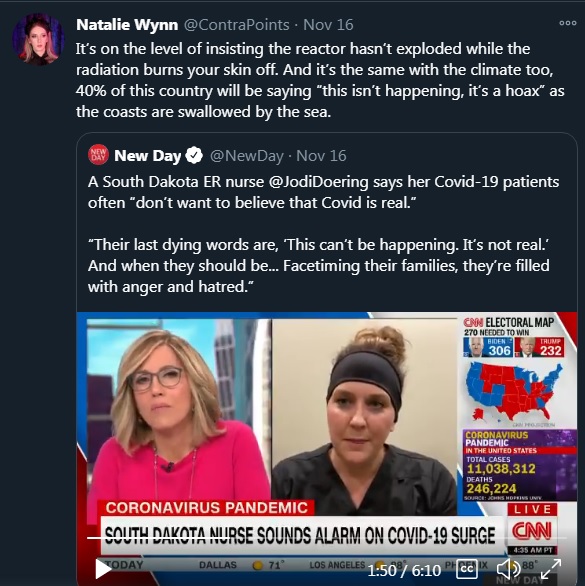Viewport: 585px width, 586px height.
Task: Open the @NewDay handle in quoted tweet
Action: point(247,156)
